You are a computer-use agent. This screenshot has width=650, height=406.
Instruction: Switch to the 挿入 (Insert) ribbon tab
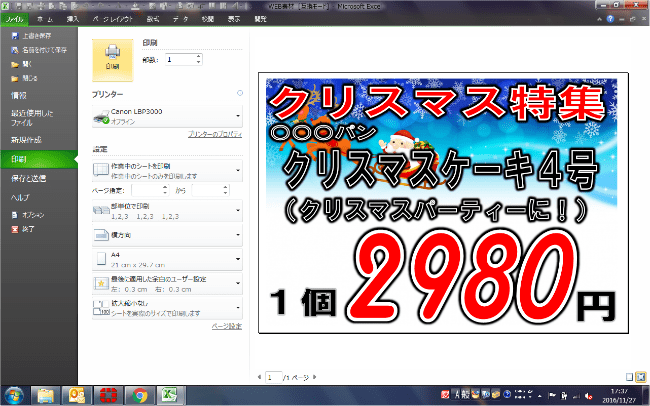point(73,19)
